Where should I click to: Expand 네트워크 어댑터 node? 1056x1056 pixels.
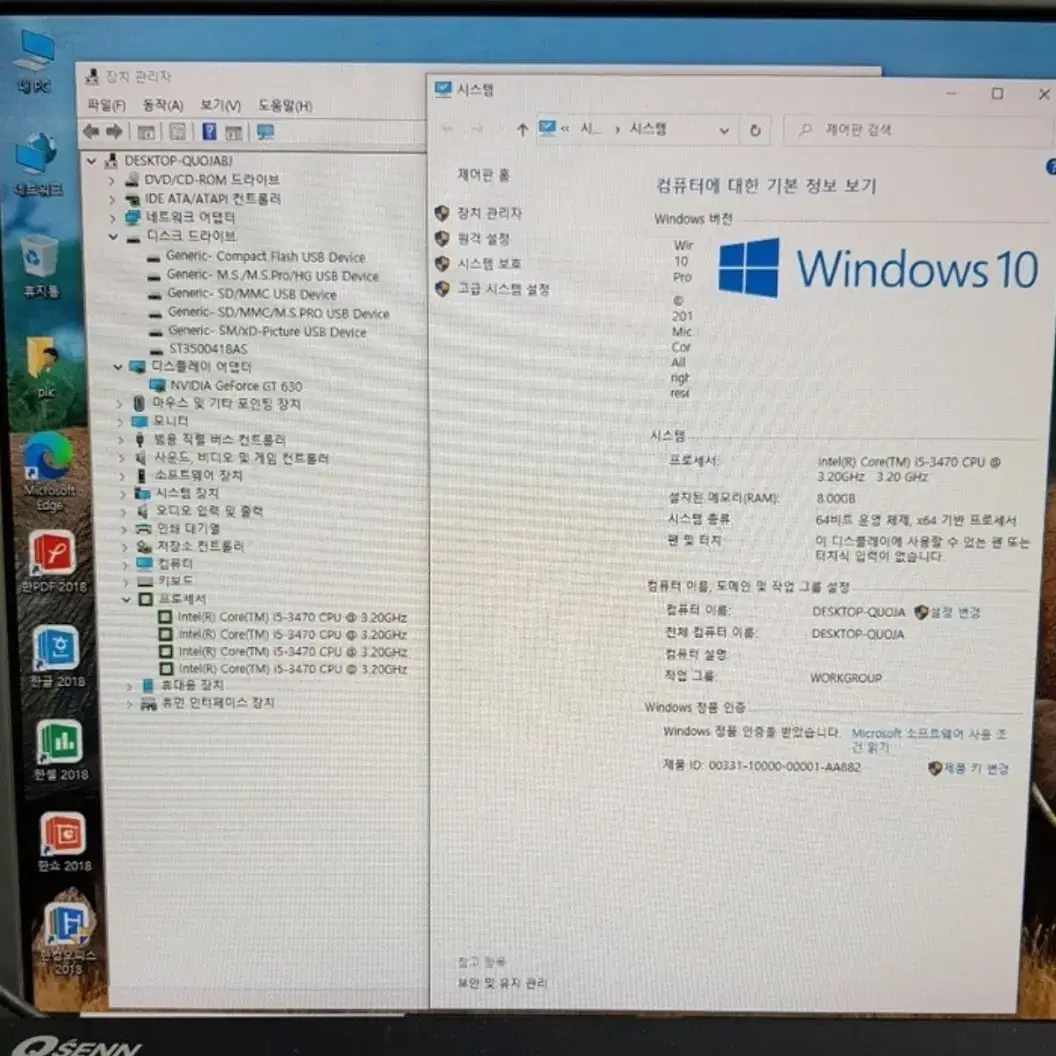(113, 218)
